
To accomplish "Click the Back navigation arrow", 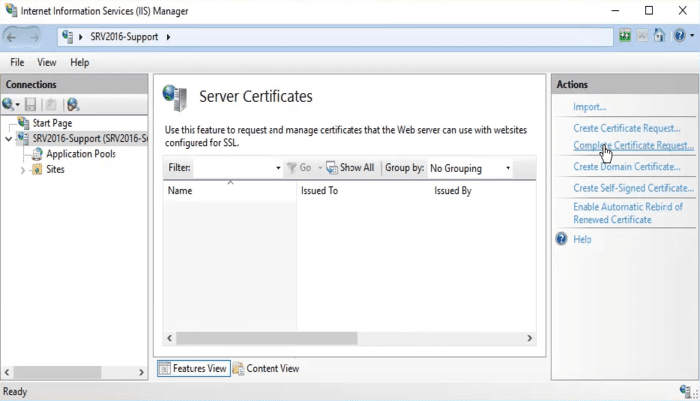I will (12, 37).
